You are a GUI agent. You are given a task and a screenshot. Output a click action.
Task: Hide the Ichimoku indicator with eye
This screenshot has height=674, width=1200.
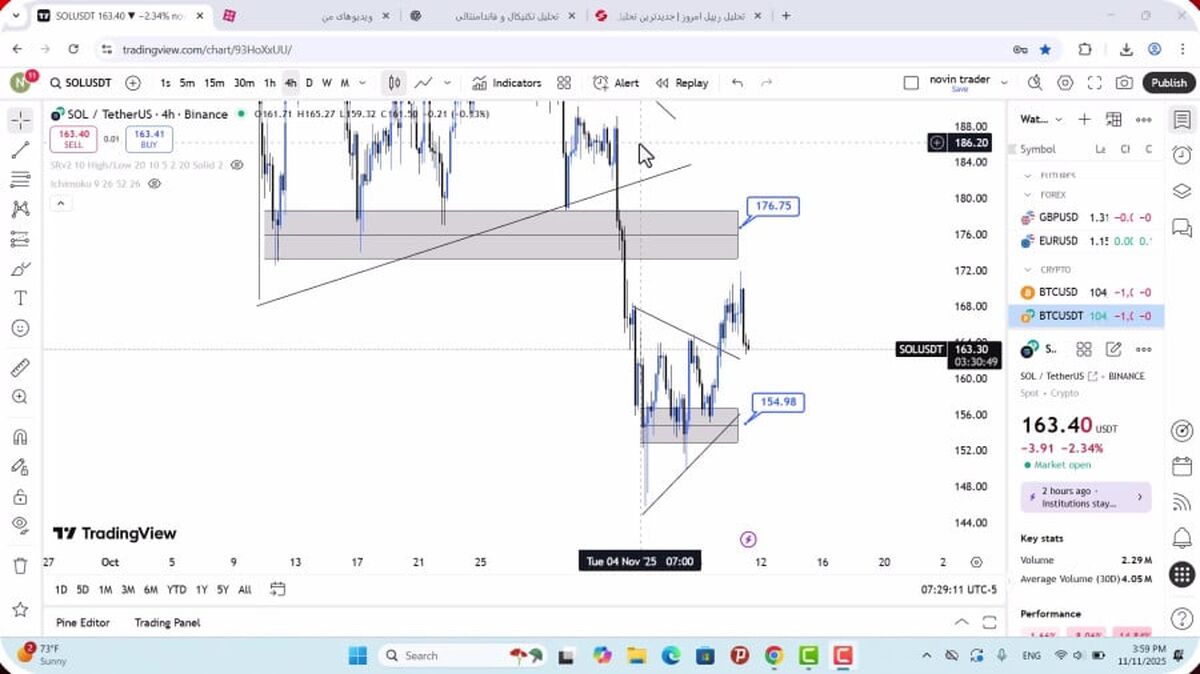pyautogui.click(x=155, y=184)
